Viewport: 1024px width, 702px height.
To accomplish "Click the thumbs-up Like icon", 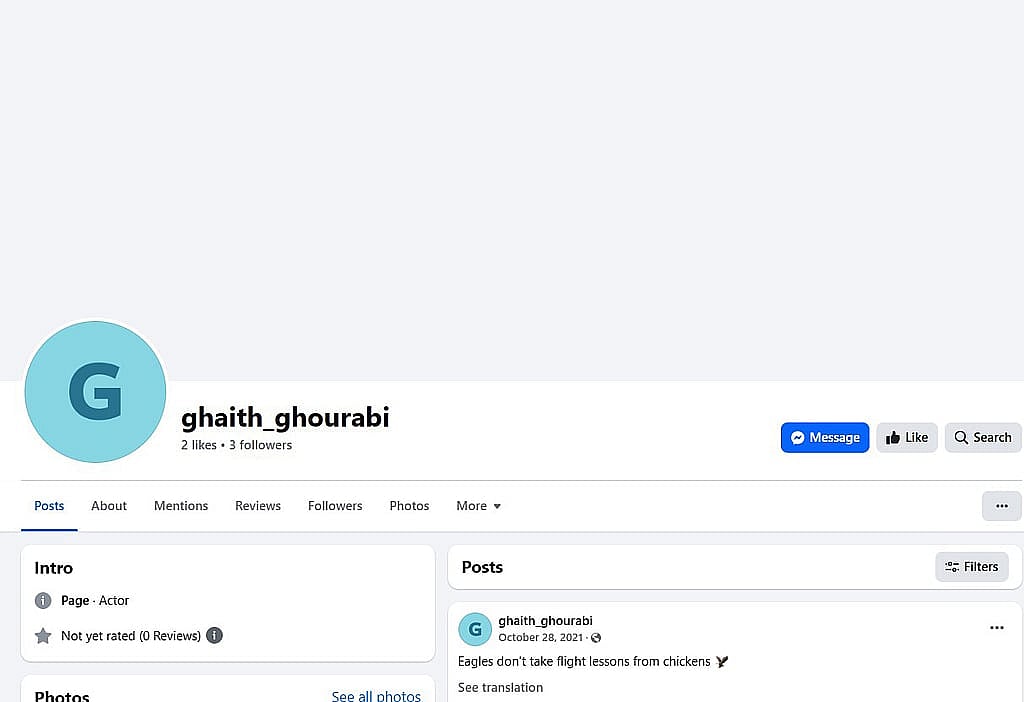I will 893,438.
